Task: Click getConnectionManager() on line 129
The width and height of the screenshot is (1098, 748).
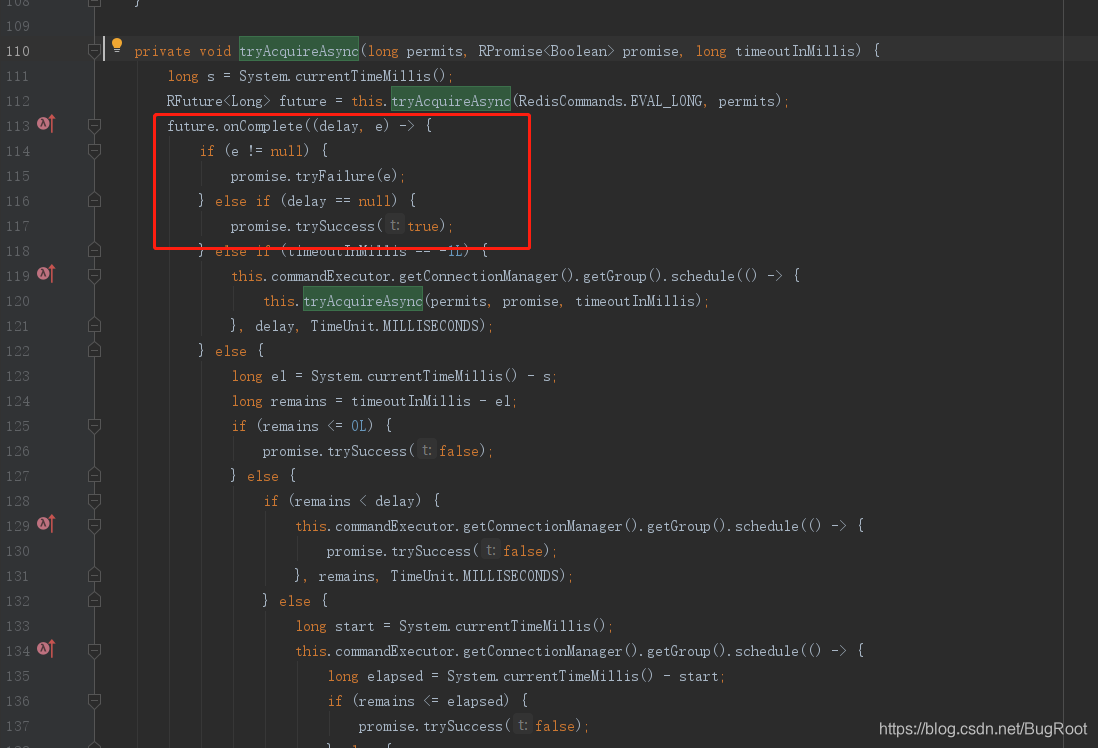Action: [550, 526]
